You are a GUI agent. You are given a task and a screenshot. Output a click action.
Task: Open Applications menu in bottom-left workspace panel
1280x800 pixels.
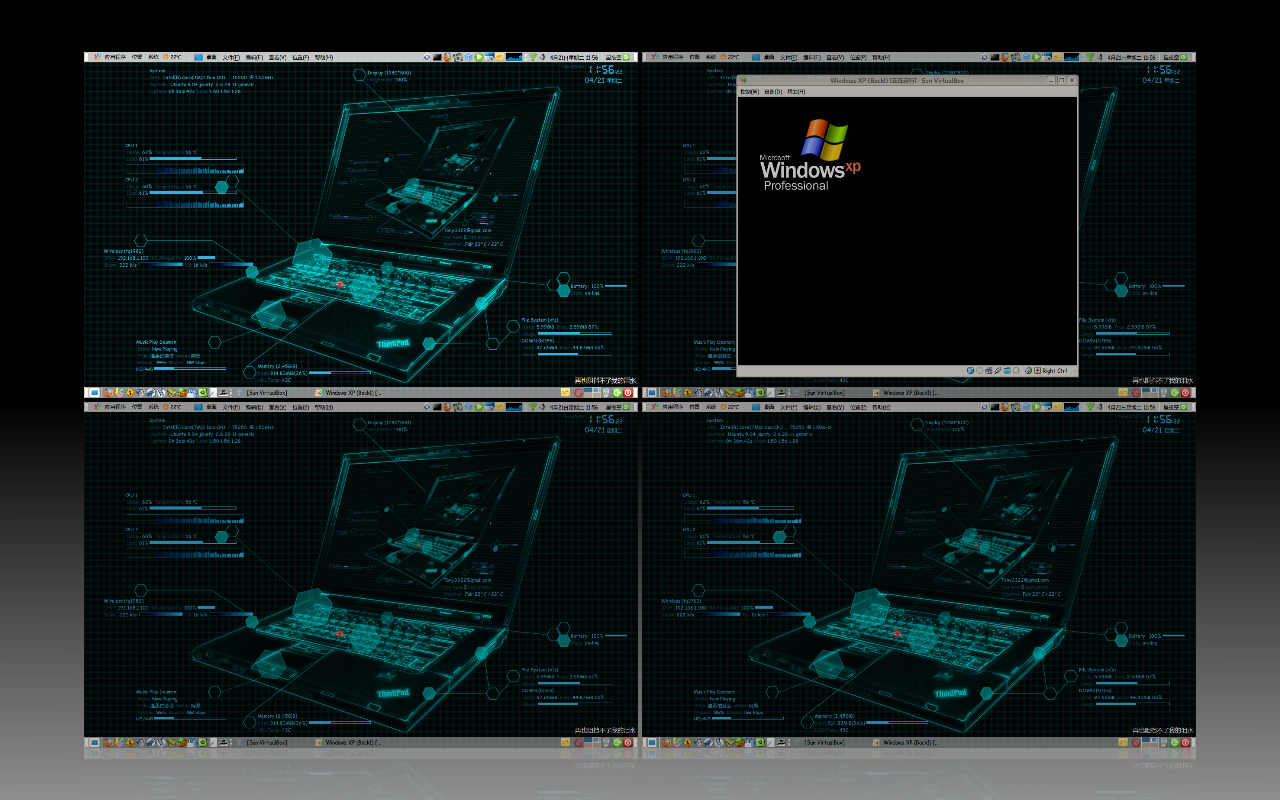pos(109,407)
